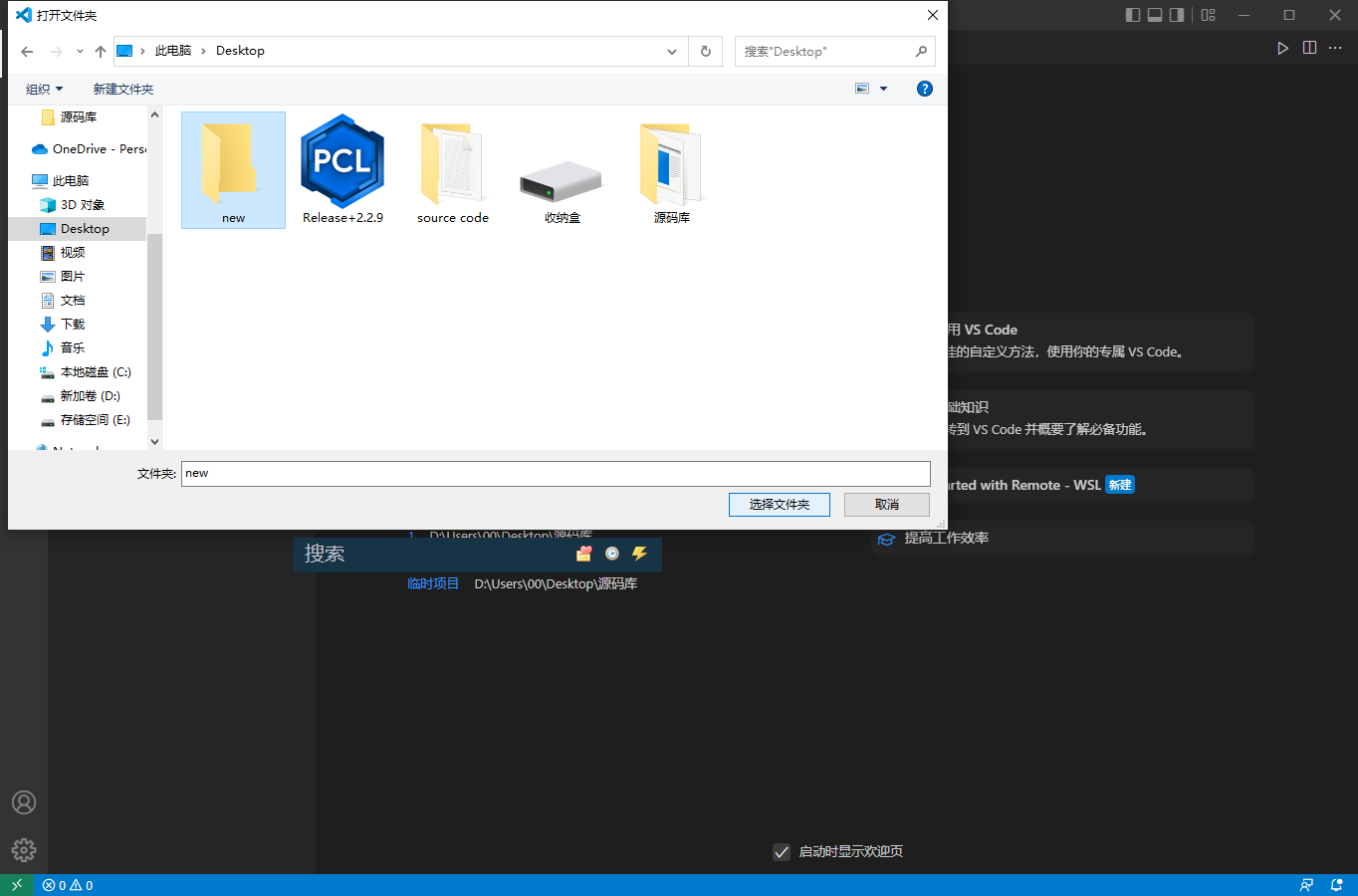Go back with the dialog back arrow

click(x=27, y=52)
